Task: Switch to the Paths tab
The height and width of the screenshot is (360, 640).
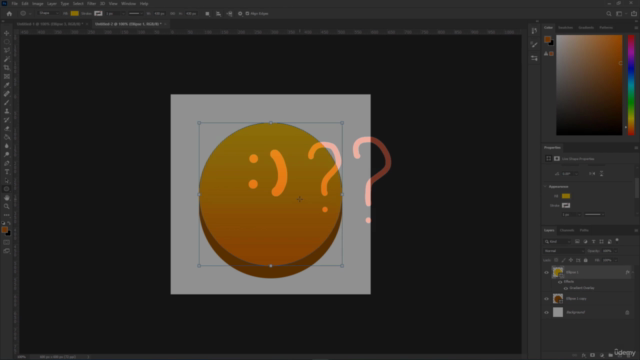Action: pos(584,230)
